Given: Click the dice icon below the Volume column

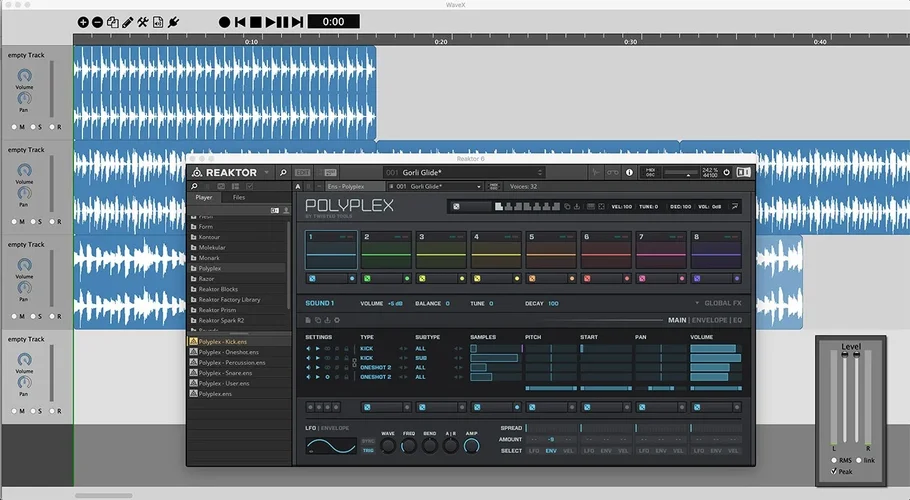Looking at the screenshot, I should 697,407.
